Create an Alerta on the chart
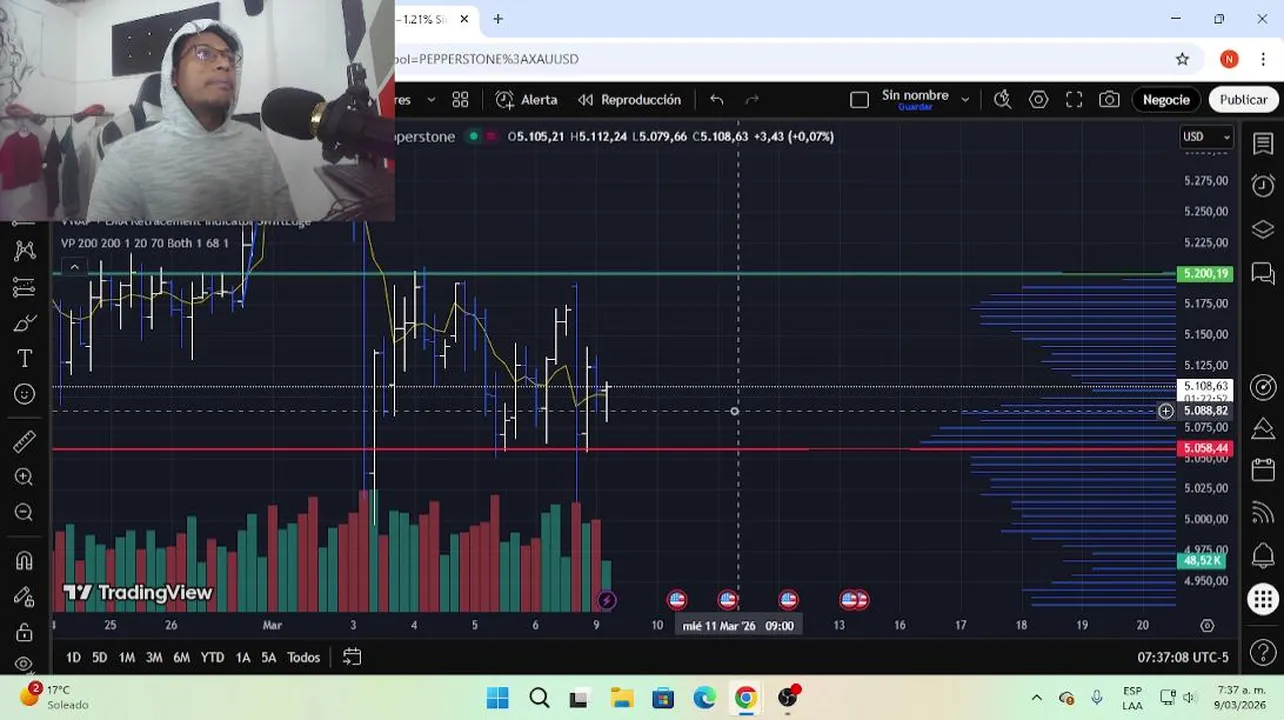The image size is (1284, 720). pyautogui.click(x=527, y=99)
